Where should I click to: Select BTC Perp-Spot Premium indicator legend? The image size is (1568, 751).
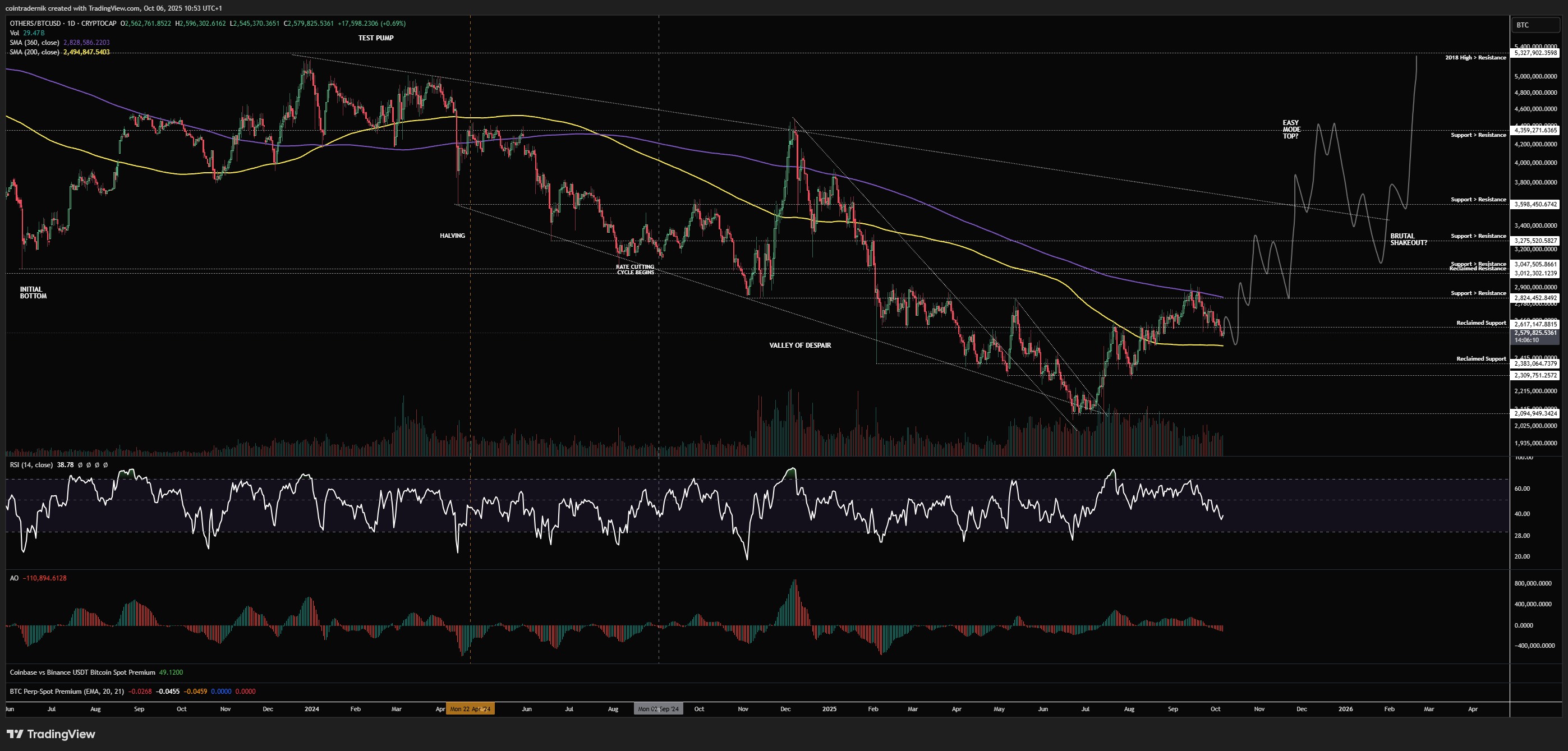66,692
